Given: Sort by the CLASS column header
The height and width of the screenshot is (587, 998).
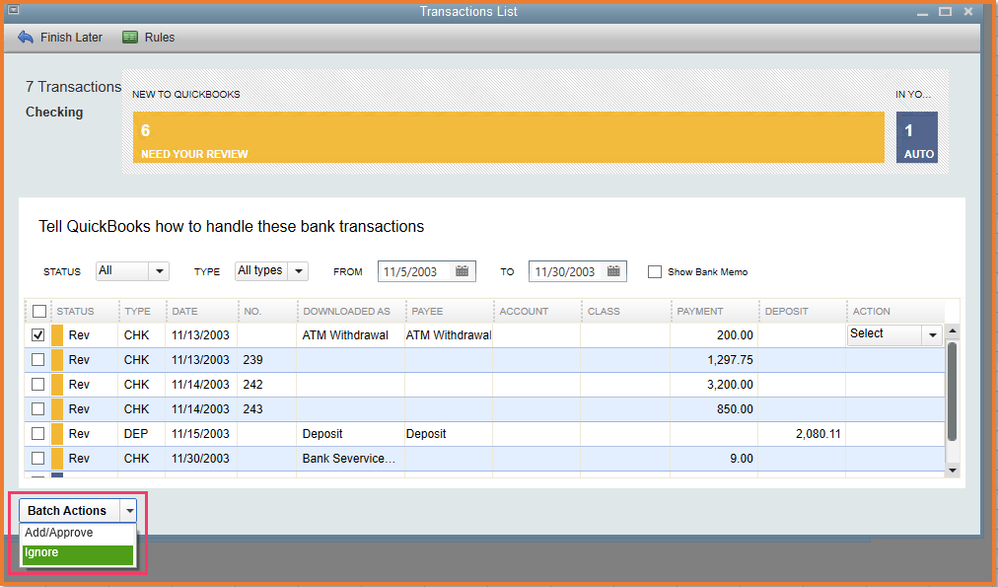Looking at the screenshot, I should [x=603, y=311].
